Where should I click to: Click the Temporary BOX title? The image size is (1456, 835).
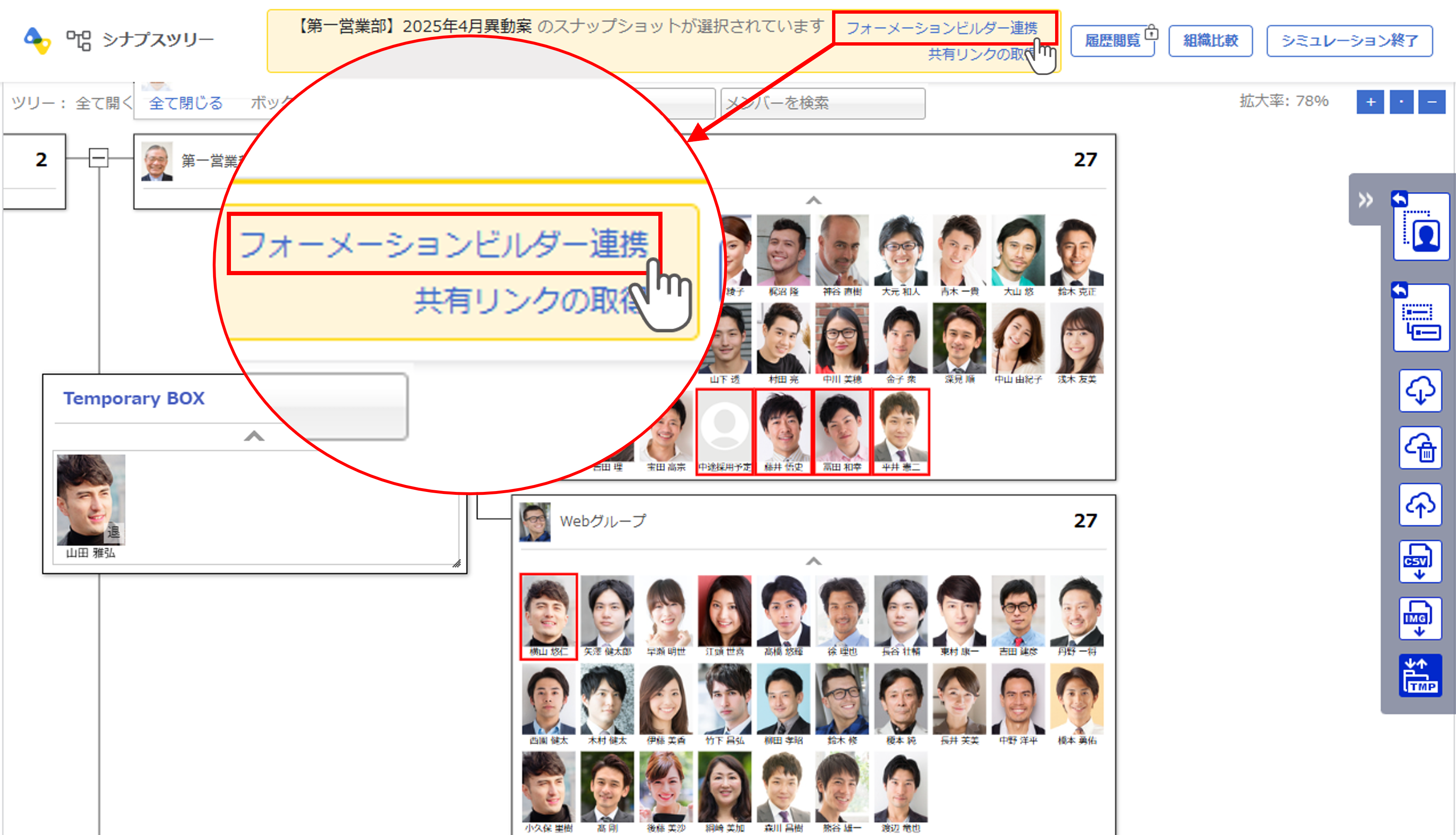pos(133,398)
